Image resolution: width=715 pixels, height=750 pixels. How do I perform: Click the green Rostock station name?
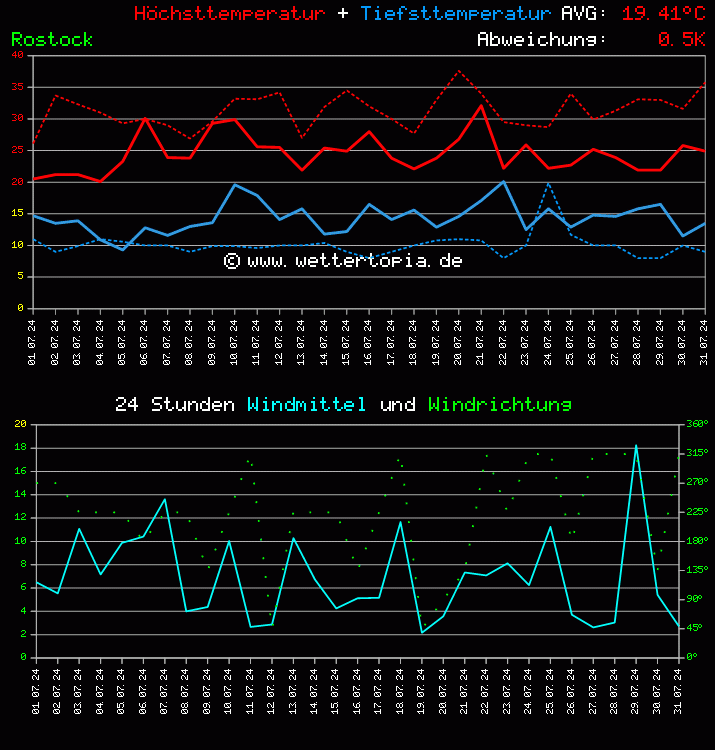(52, 40)
